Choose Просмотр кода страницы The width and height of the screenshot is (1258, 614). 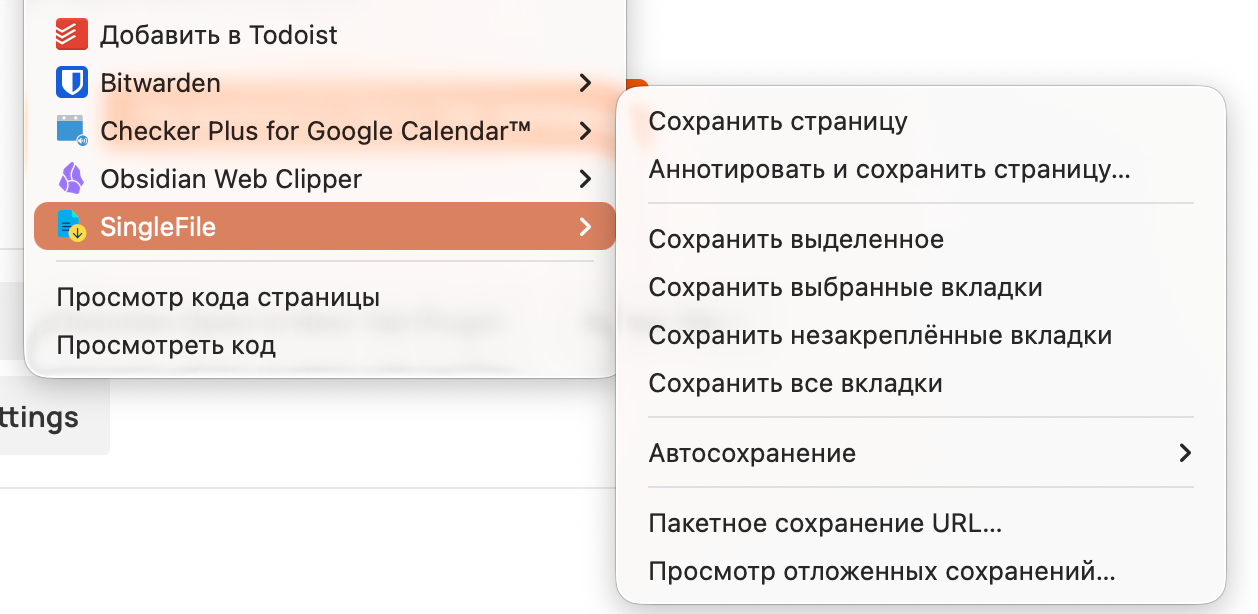click(x=325, y=297)
